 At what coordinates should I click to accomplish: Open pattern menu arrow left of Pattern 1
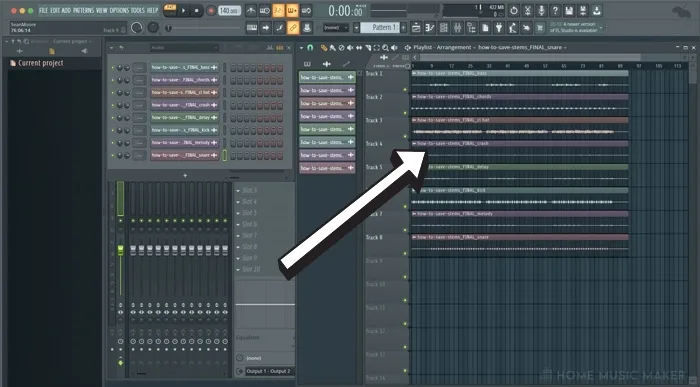click(x=356, y=28)
